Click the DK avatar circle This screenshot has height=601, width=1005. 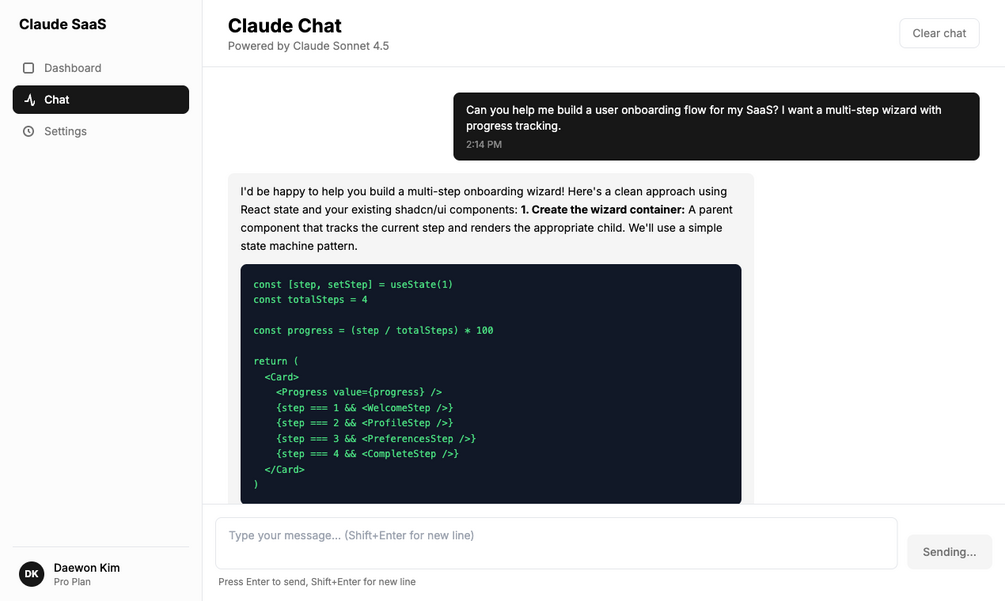[x=32, y=574]
